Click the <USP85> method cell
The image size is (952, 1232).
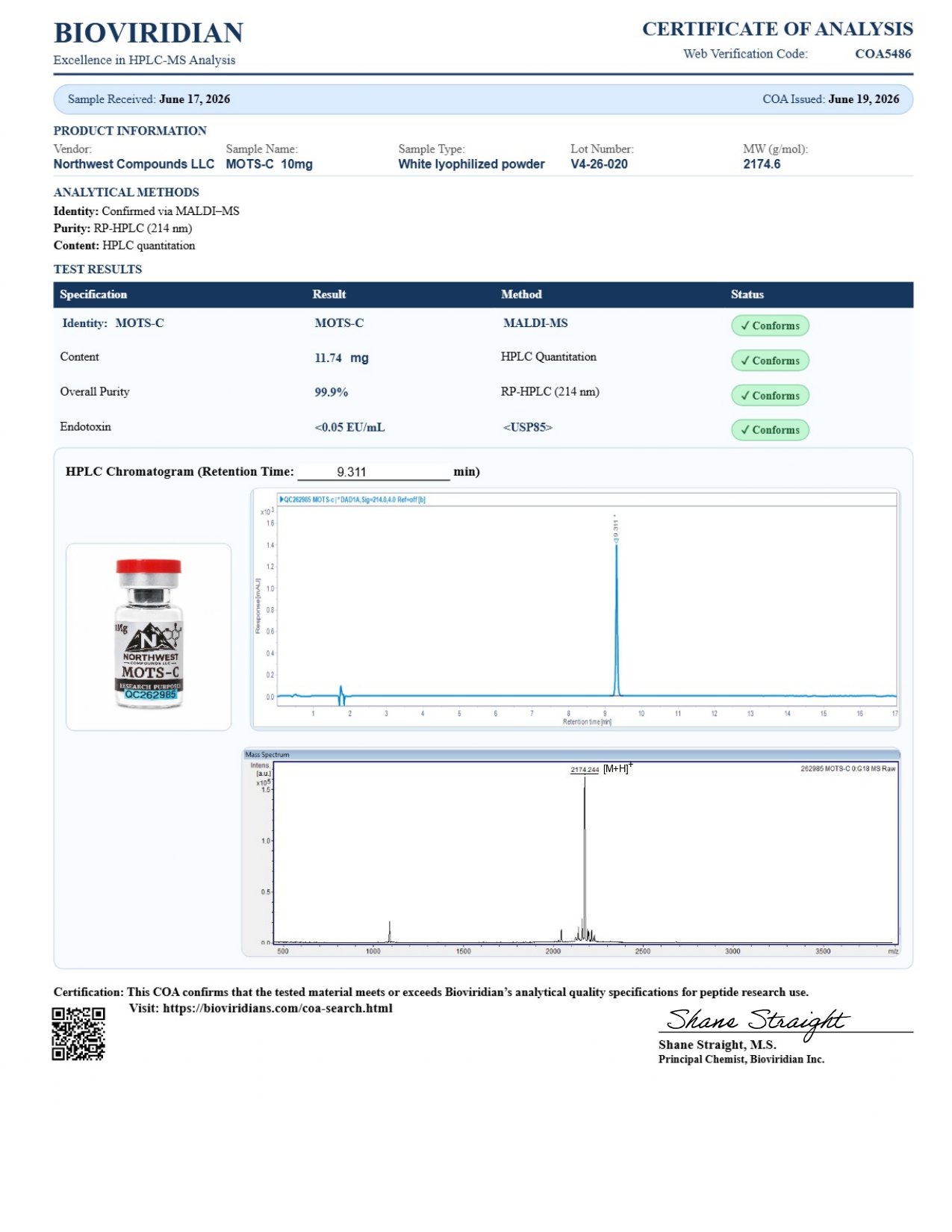(527, 427)
